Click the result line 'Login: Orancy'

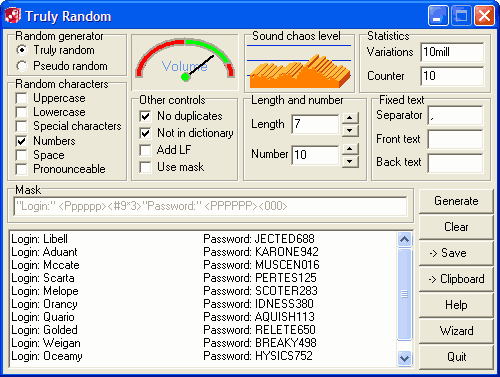point(44,304)
